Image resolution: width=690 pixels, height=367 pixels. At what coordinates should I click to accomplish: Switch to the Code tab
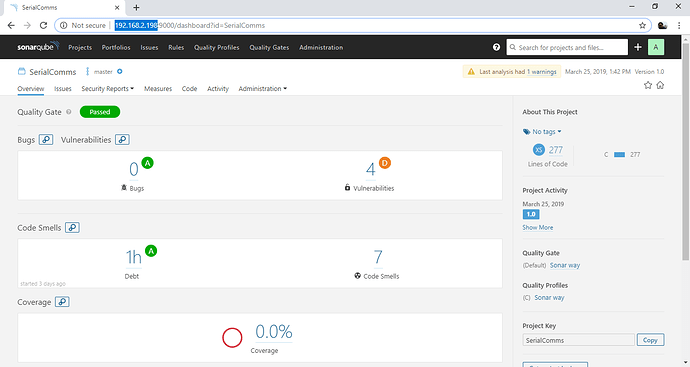tap(189, 88)
